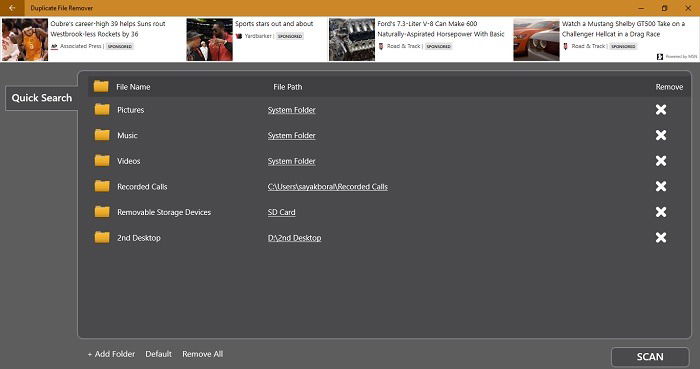
Task: Open the Ford 7.3-Liter V-8 ad thumbnail
Action: tap(352, 39)
